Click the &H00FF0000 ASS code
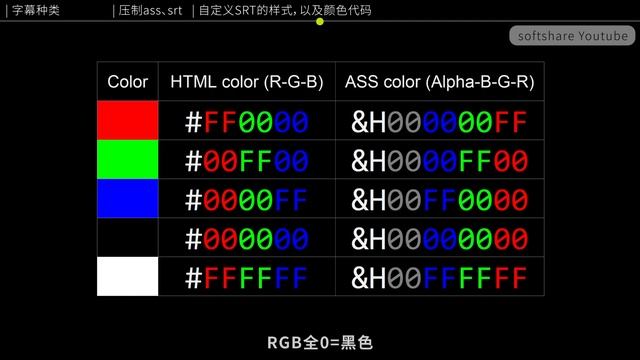The width and height of the screenshot is (640, 360). pyautogui.click(x=440, y=200)
